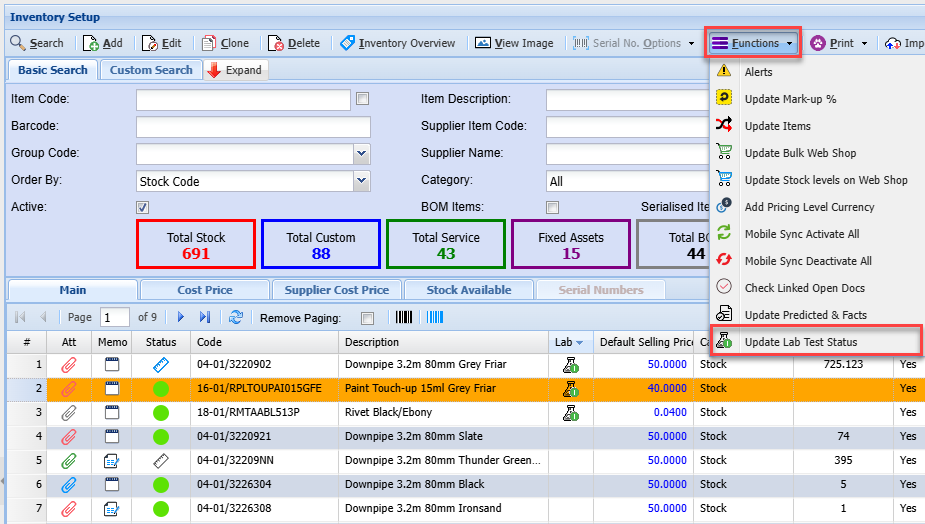Image resolution: width=925 pixels, height=524 pixels.
Task: Go to next page arrow in pager
Action: click(181, 317)
